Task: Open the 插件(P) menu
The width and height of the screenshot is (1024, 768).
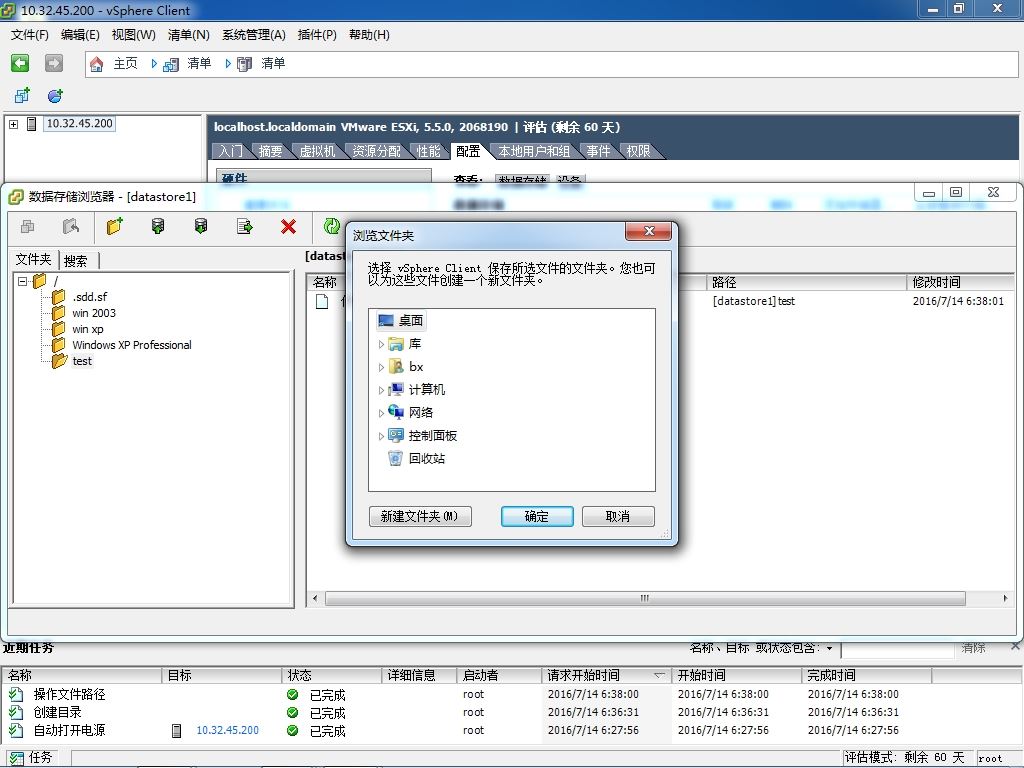Action: (x=317, y=35)
